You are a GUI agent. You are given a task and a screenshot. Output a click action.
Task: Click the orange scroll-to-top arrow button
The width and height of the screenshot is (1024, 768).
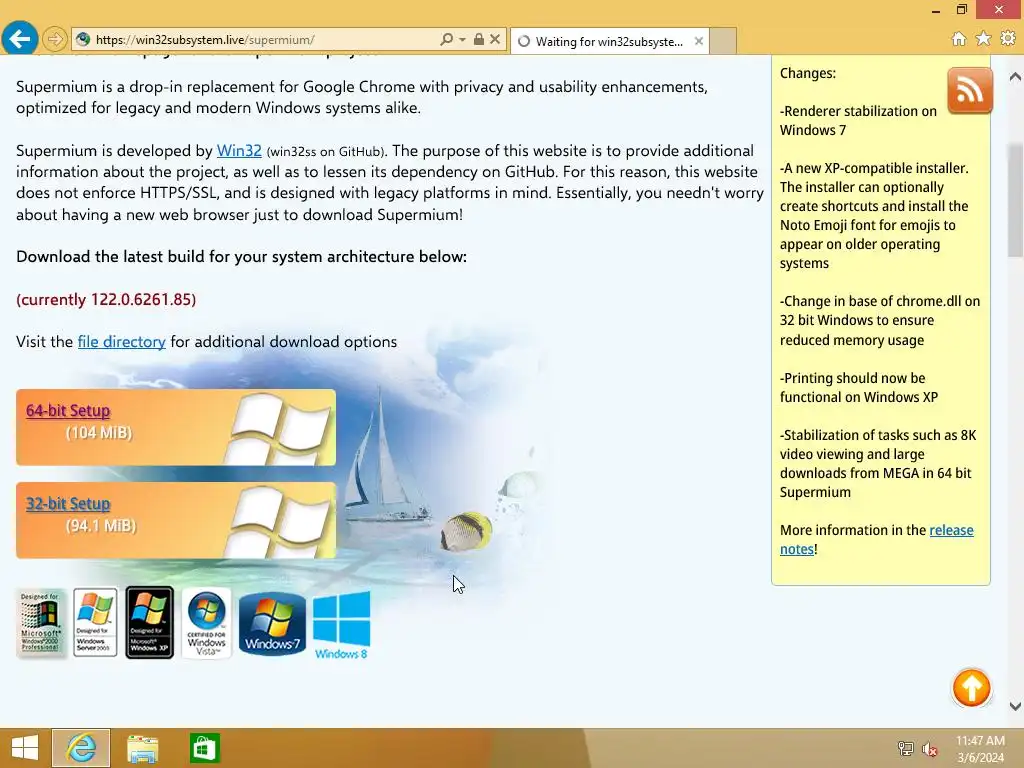click(971, 688)
